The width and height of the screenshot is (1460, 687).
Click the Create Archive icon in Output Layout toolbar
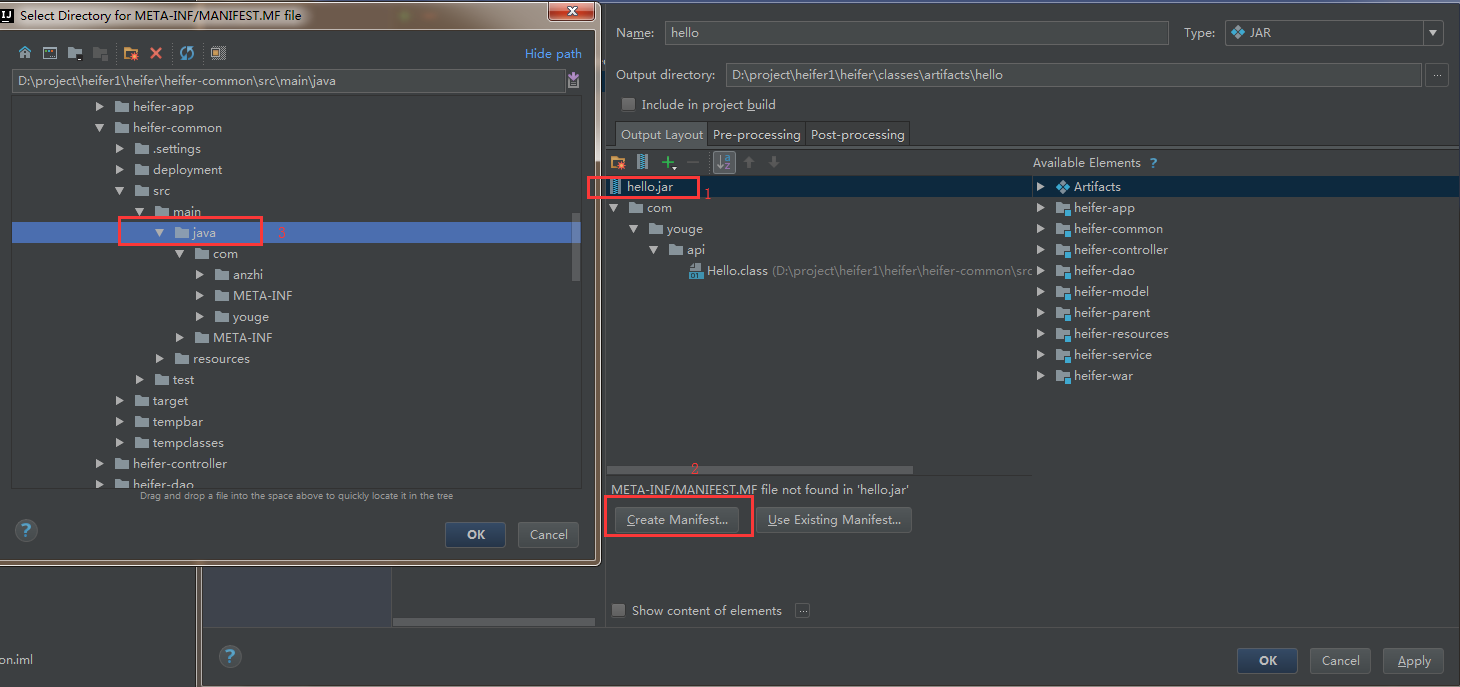coord(642,162)
